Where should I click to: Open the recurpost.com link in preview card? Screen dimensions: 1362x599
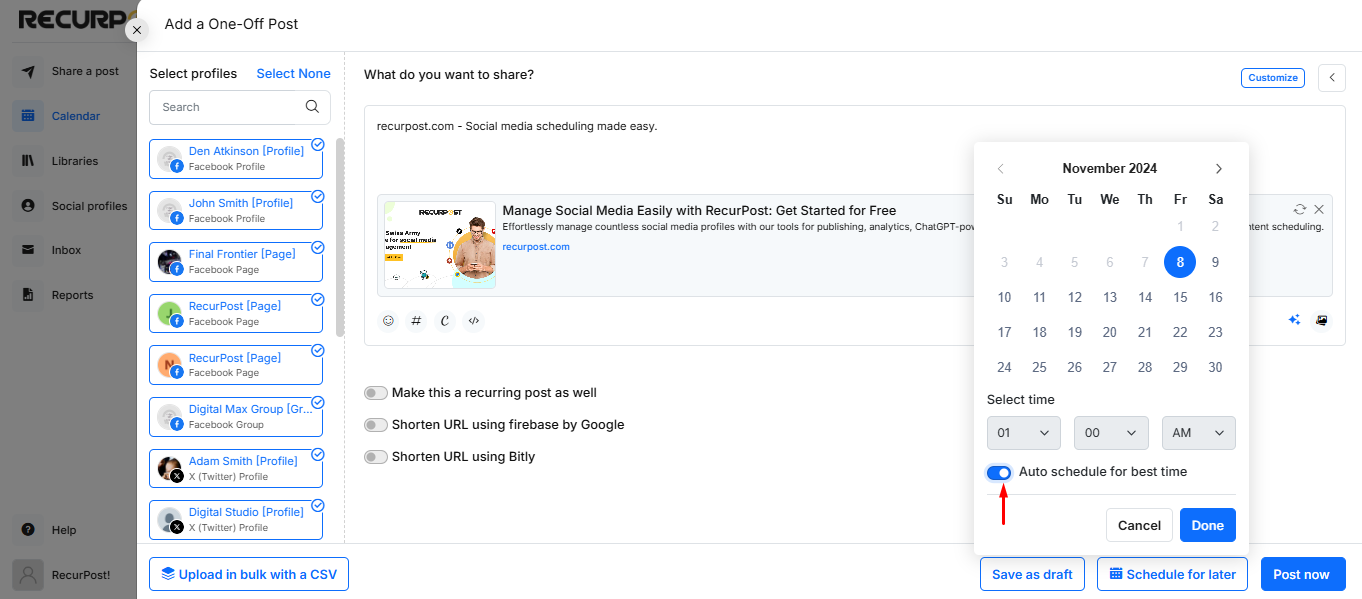coord(536,246)
